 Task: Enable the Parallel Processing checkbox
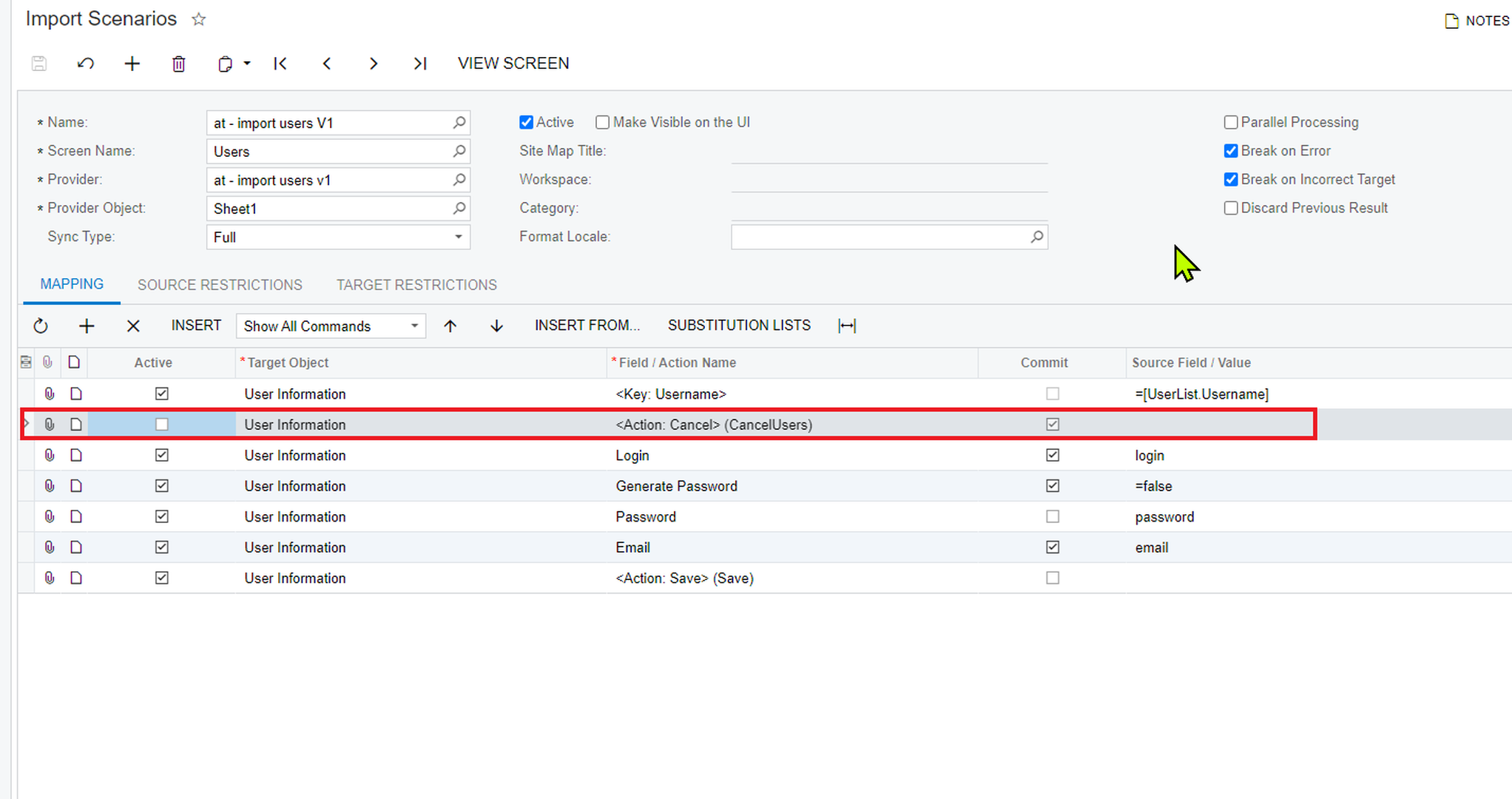point(1231,122)
